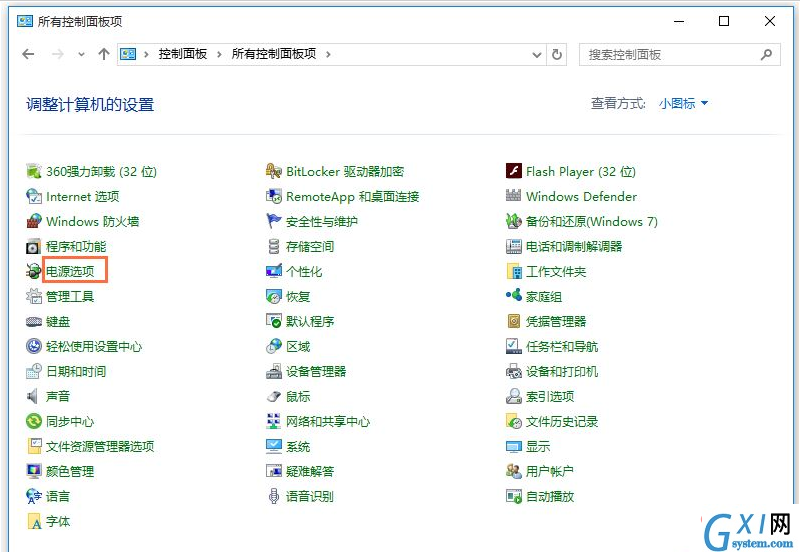Click the control panel icon in address bar
Screen dimensions: 800x552
tap(128, 54)
